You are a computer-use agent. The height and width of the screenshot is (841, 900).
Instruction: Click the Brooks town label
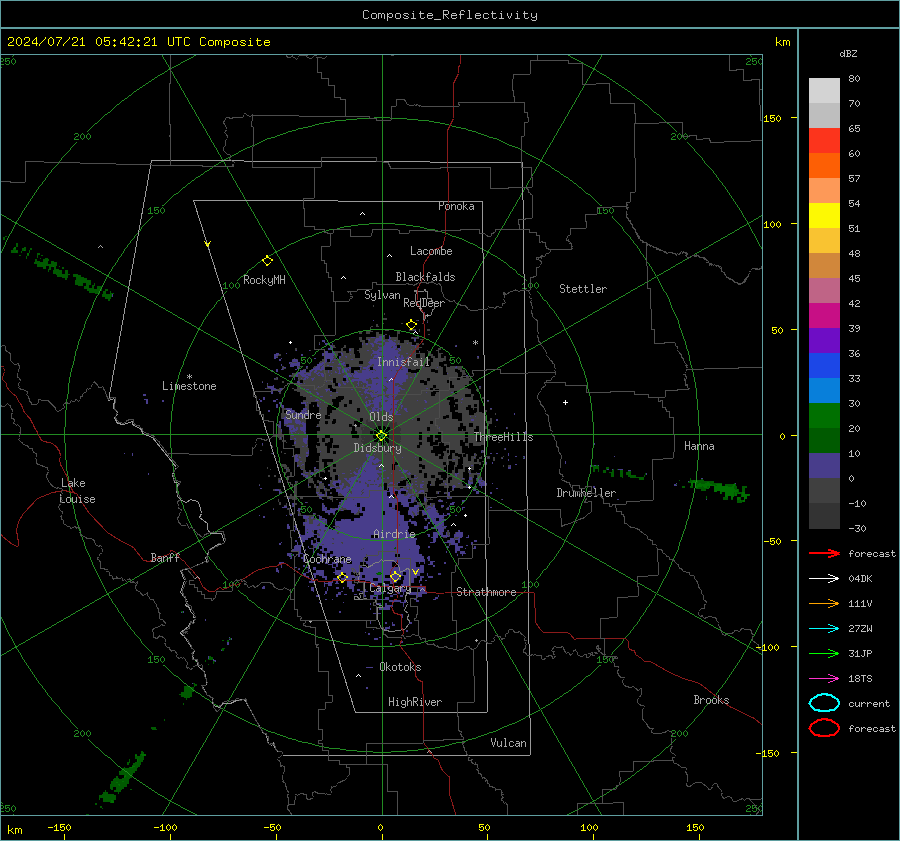tap(711, 700)
